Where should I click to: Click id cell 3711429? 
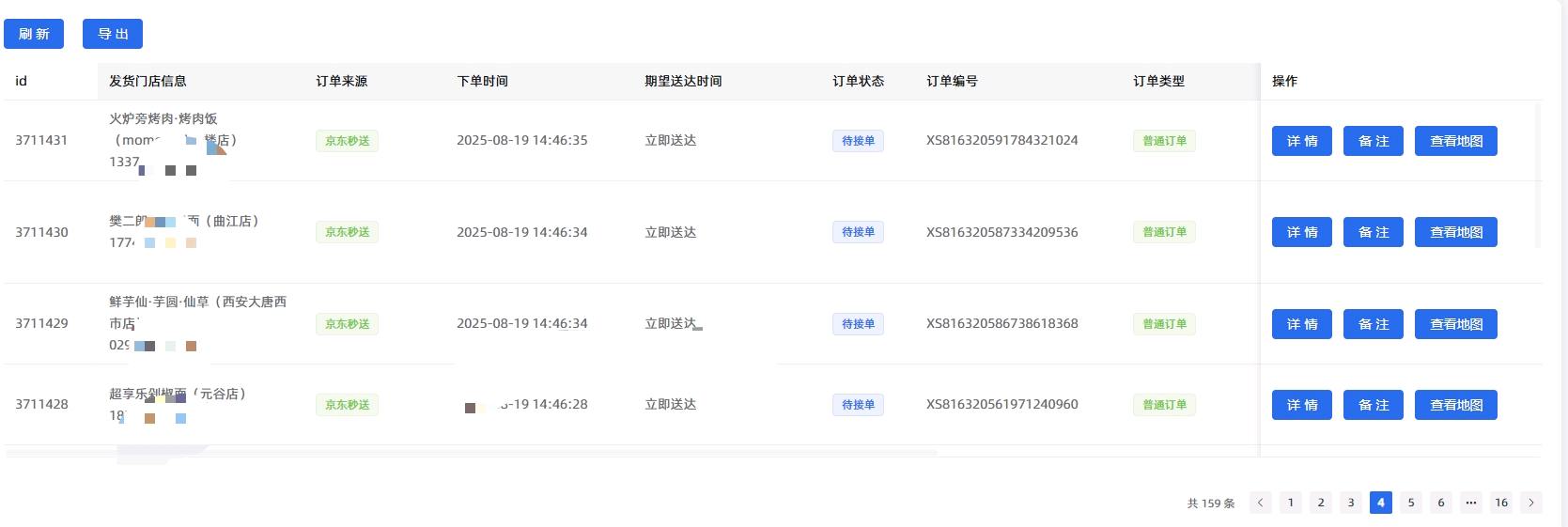point(41,324)
